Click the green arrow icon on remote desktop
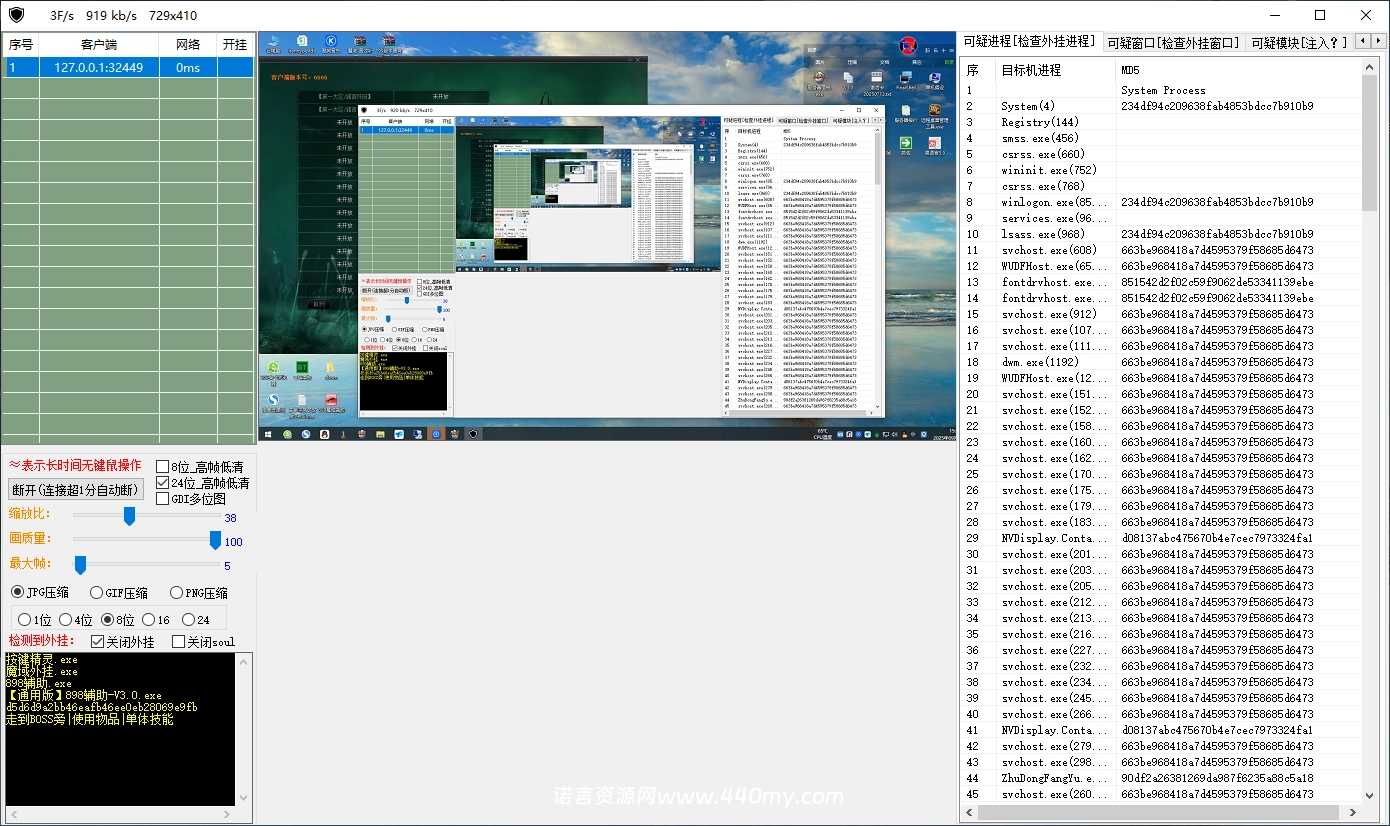This screenshot has height=826, width=1390. click(x=906, y=144)
